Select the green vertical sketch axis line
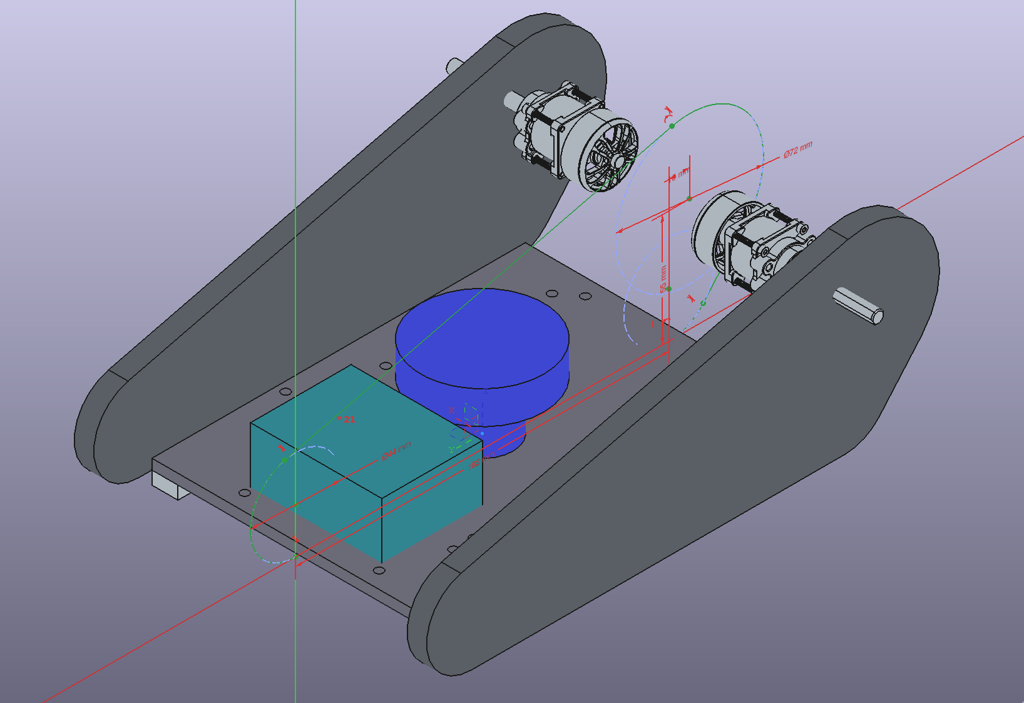 296,200
